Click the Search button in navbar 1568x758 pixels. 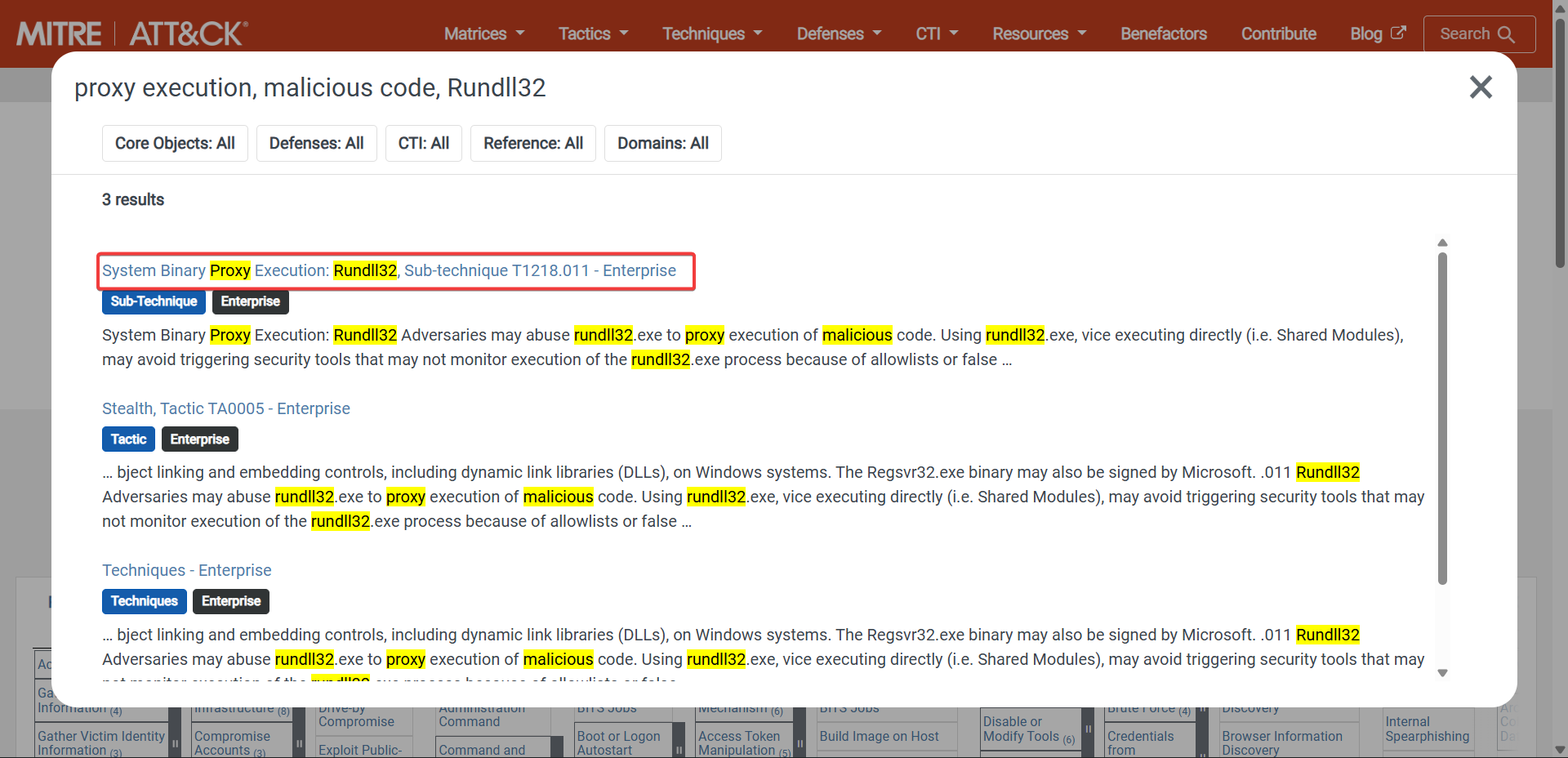(x=1479, y=34)
